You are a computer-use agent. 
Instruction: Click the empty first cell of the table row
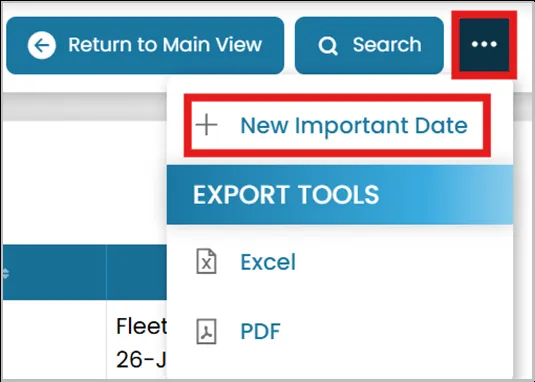(54, 339)
